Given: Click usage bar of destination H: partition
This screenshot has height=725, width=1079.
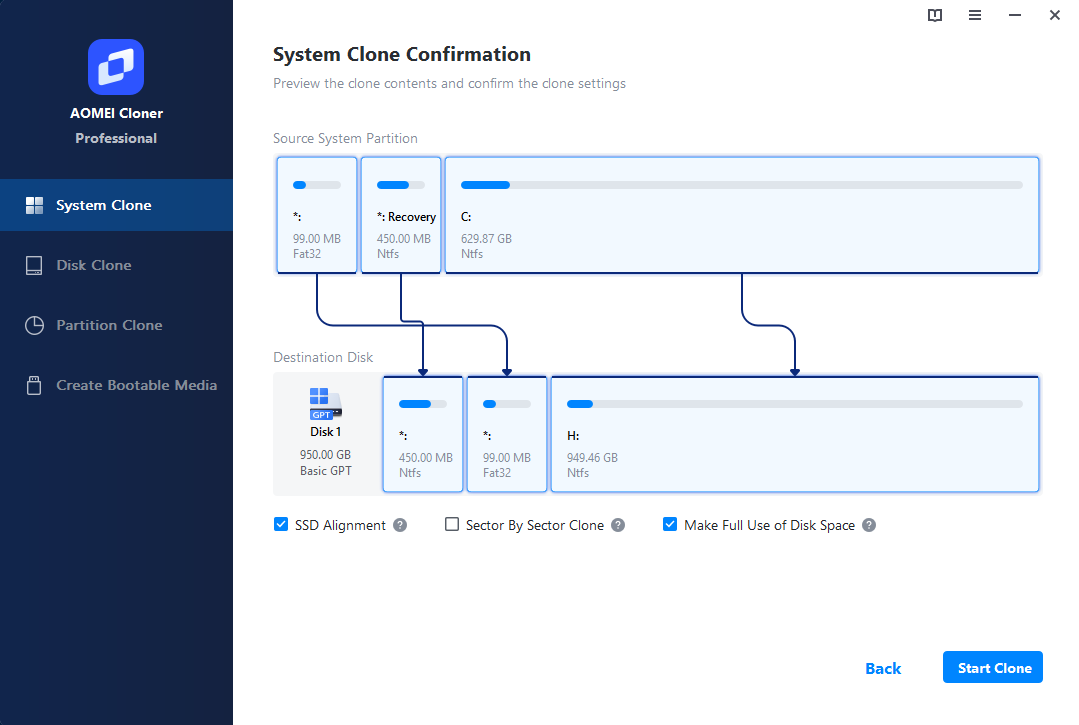Looking at the screenshot, I should coord(795,404).
